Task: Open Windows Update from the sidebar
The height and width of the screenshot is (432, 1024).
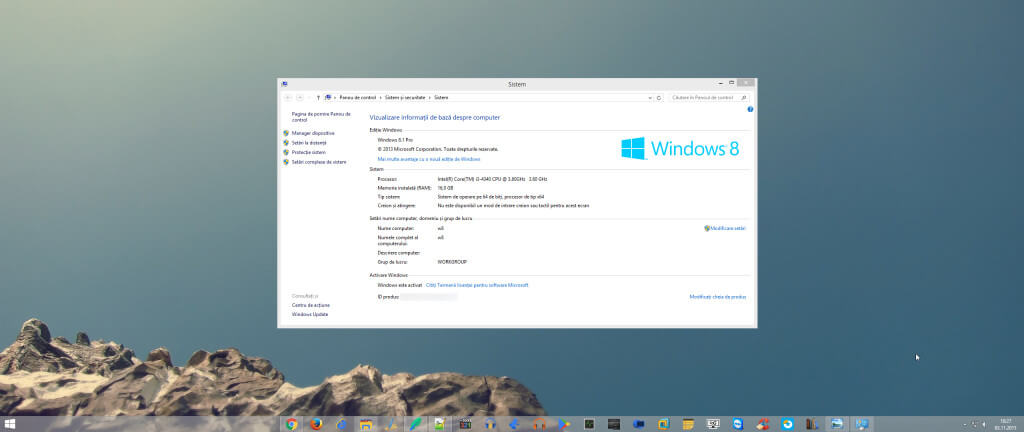Action: click(x=310, y=314)
